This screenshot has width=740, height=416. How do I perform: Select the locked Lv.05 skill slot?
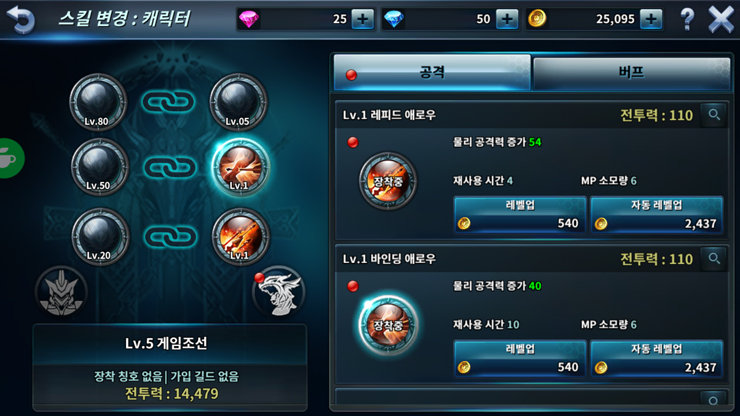click(x=238, y=102)
